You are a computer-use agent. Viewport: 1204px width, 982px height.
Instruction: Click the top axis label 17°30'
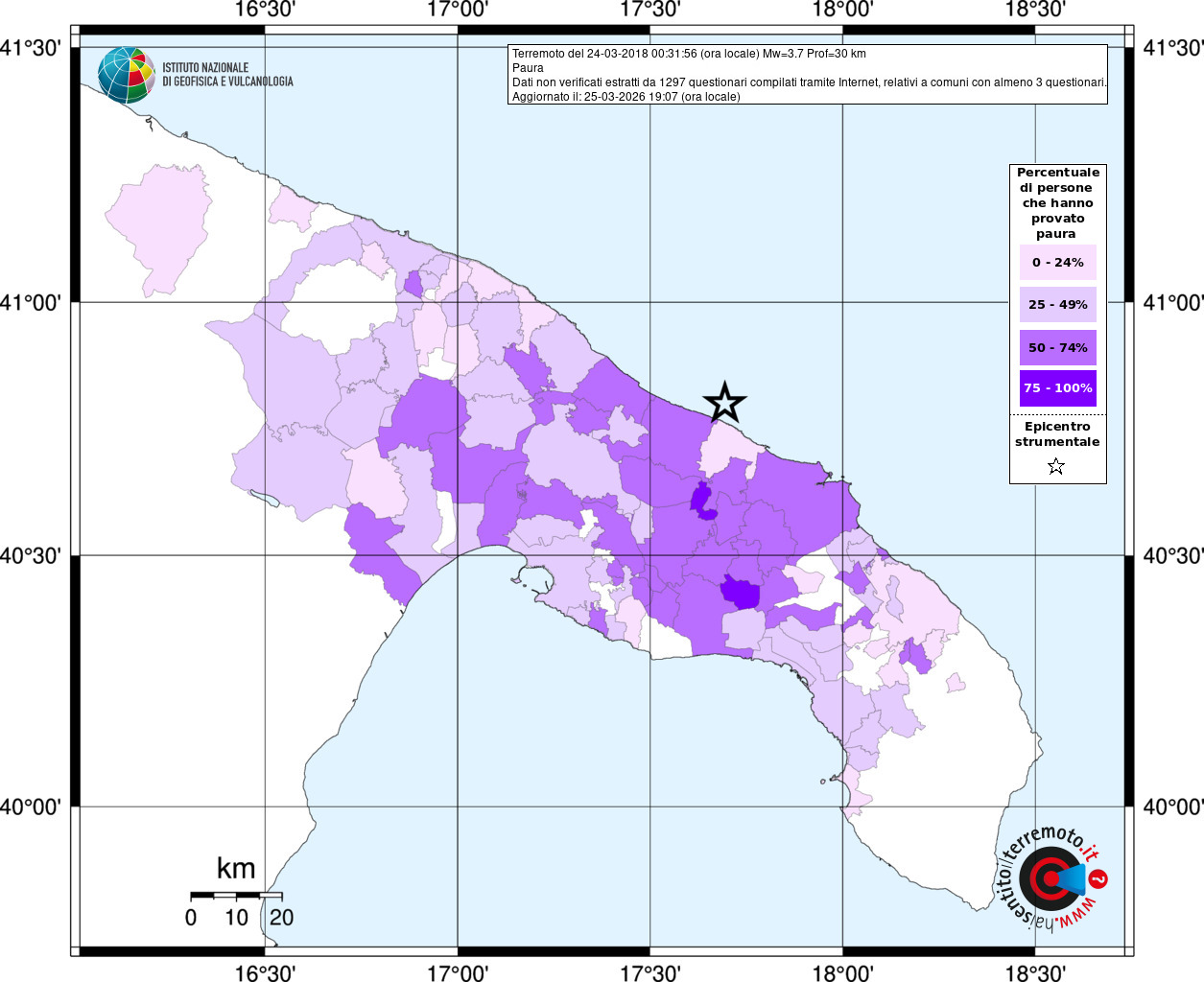(x=650, y=10)
